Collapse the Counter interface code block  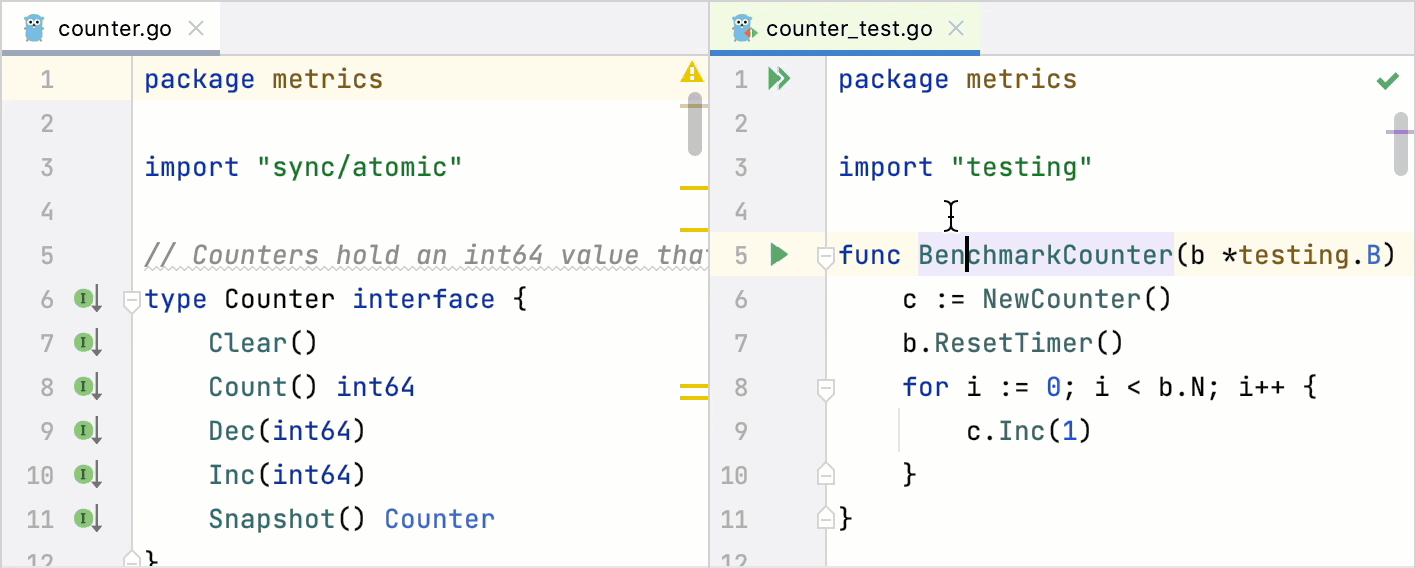click(x=131, y=299)
